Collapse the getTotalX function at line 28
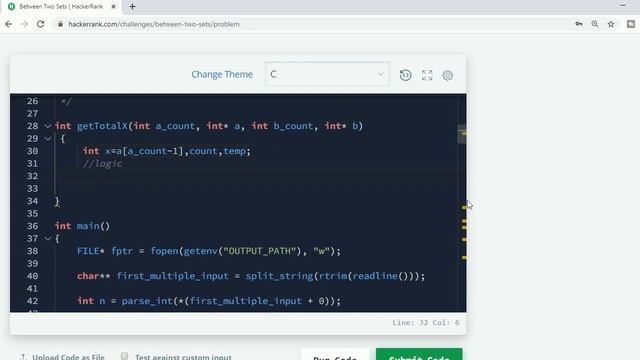The width and height of the screenshot is (640, 360). tap(48, 126)
